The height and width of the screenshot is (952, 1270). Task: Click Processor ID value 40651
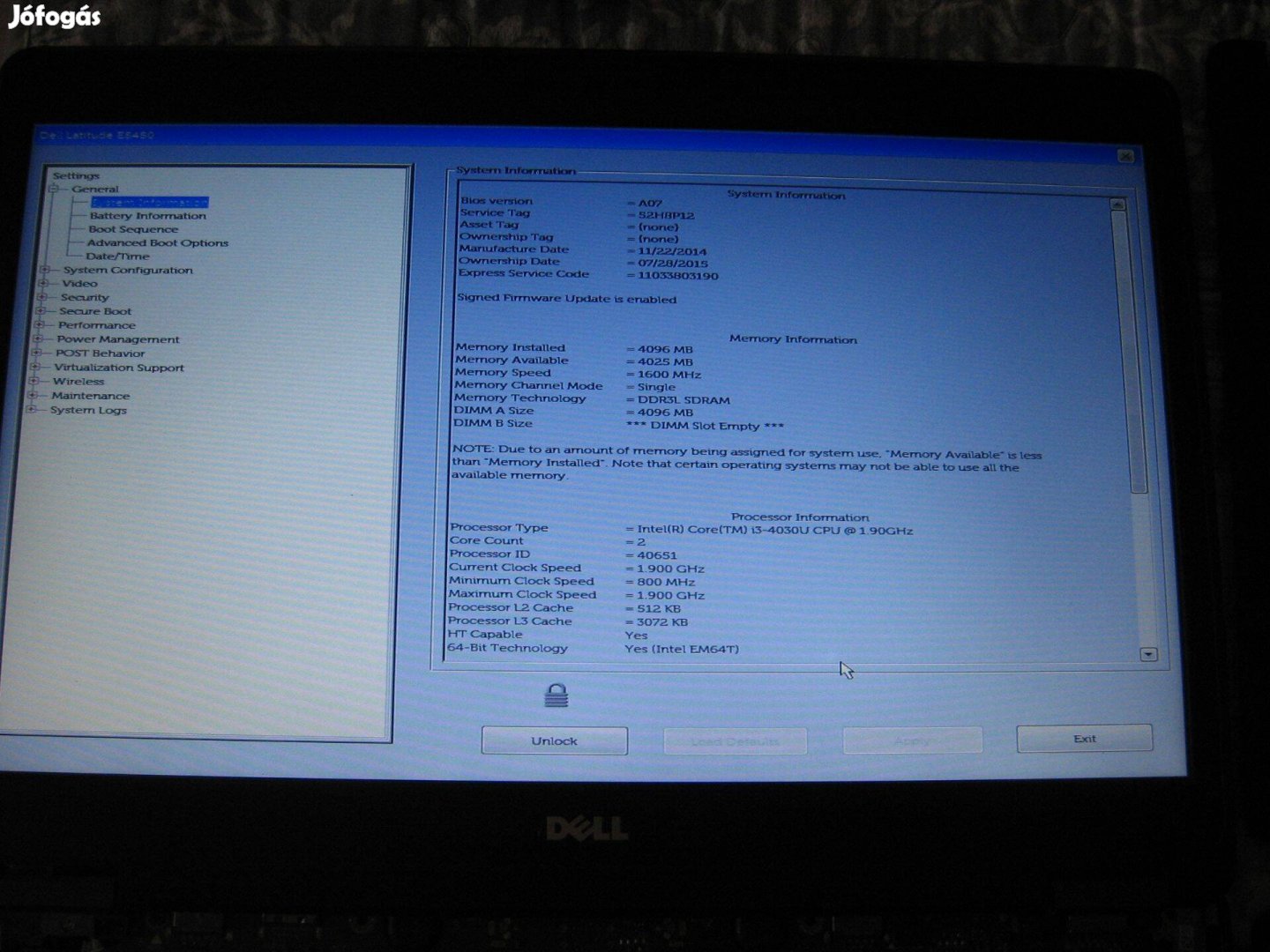pyautogui.click(x=656, y=555)
